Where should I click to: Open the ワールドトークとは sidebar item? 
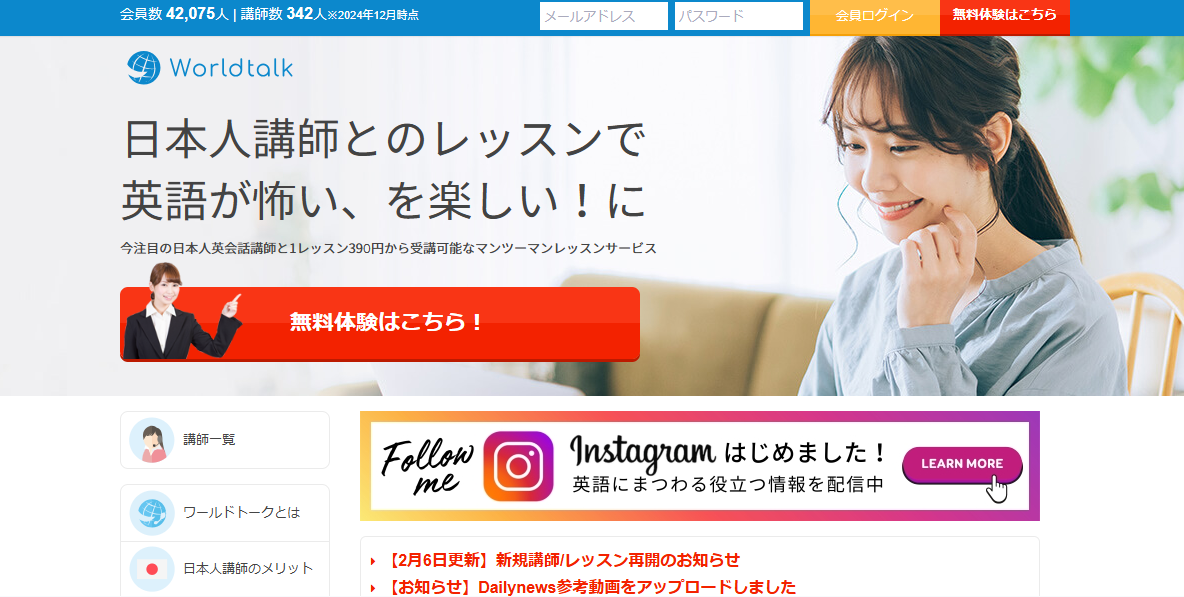(225, 512)
